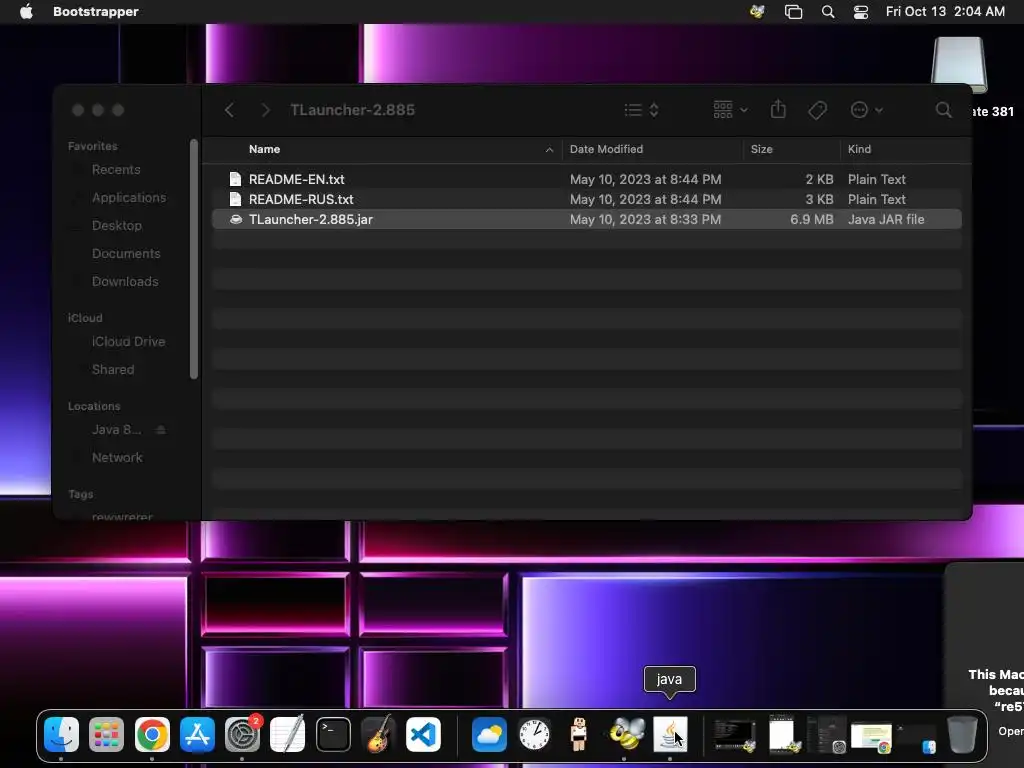Sort files by the Kind column
The height and width of the screenshot is (768, 1024).
point(859,149)
